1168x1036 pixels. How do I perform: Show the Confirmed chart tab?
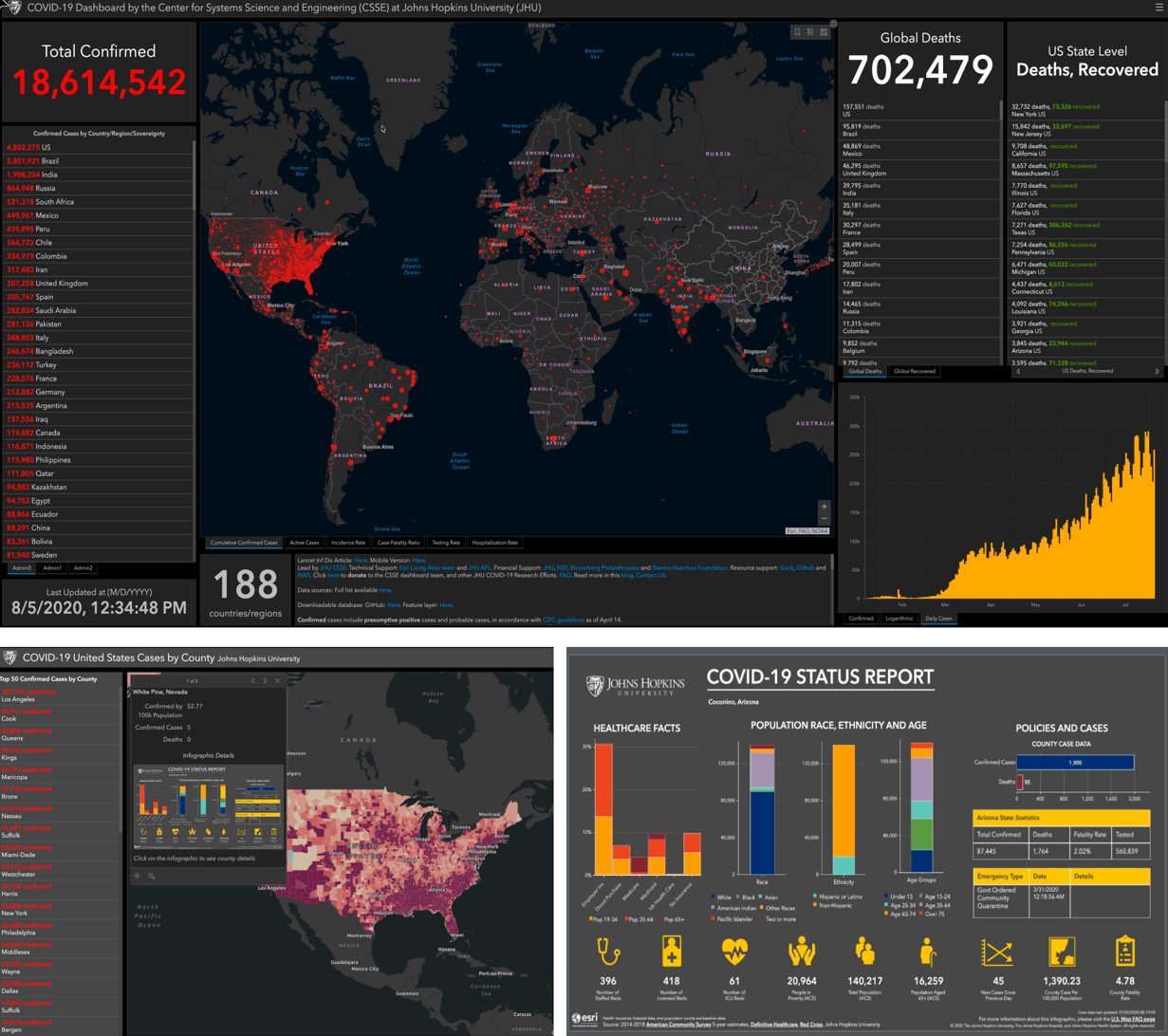pyautogui.click(x=861, y=619)
